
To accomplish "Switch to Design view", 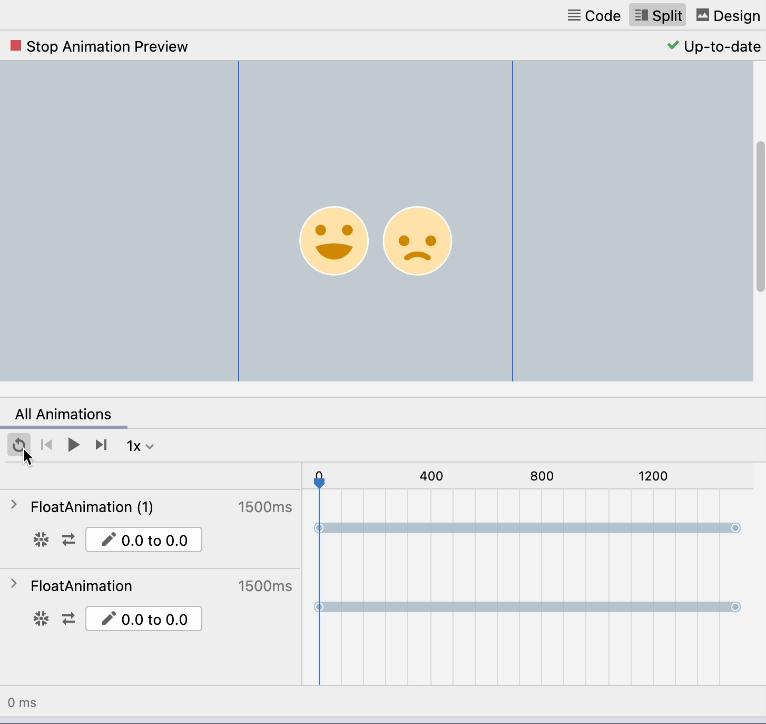I will (x=728, y=16).
